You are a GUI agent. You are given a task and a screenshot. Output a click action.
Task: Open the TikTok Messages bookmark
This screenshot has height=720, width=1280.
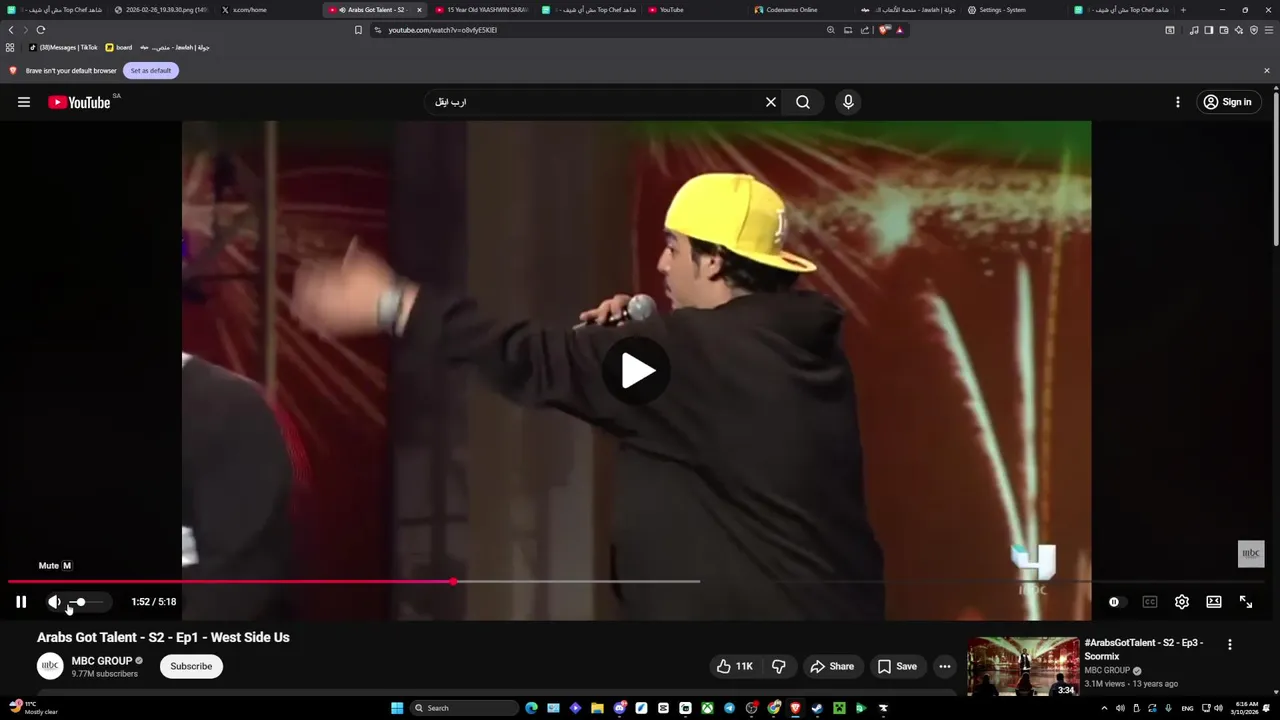point(63,47)
